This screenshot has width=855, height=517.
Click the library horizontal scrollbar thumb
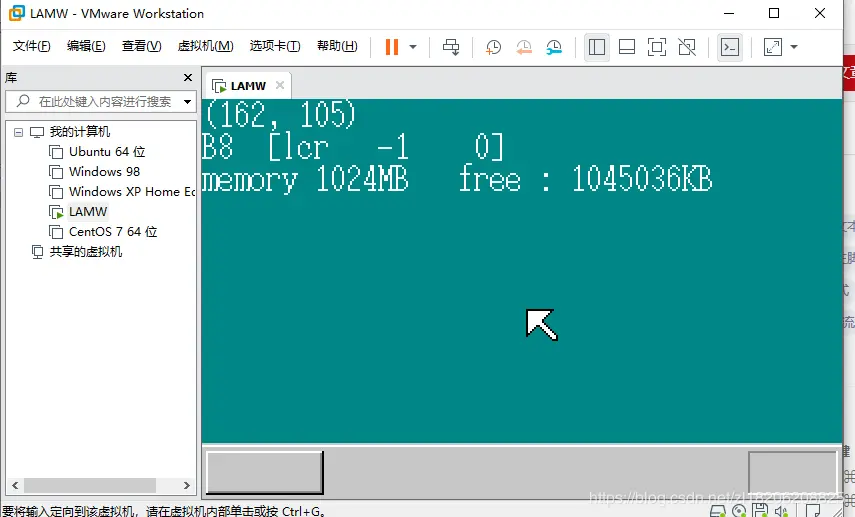(90, 485)
